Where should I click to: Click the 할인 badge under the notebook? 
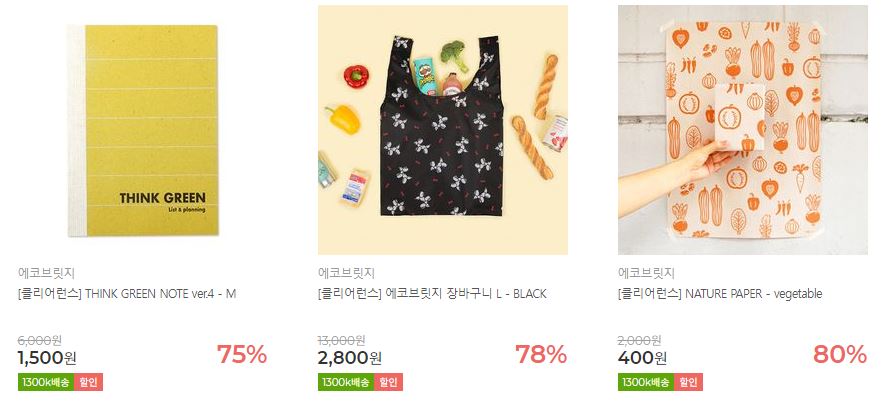tap(88, 382)
